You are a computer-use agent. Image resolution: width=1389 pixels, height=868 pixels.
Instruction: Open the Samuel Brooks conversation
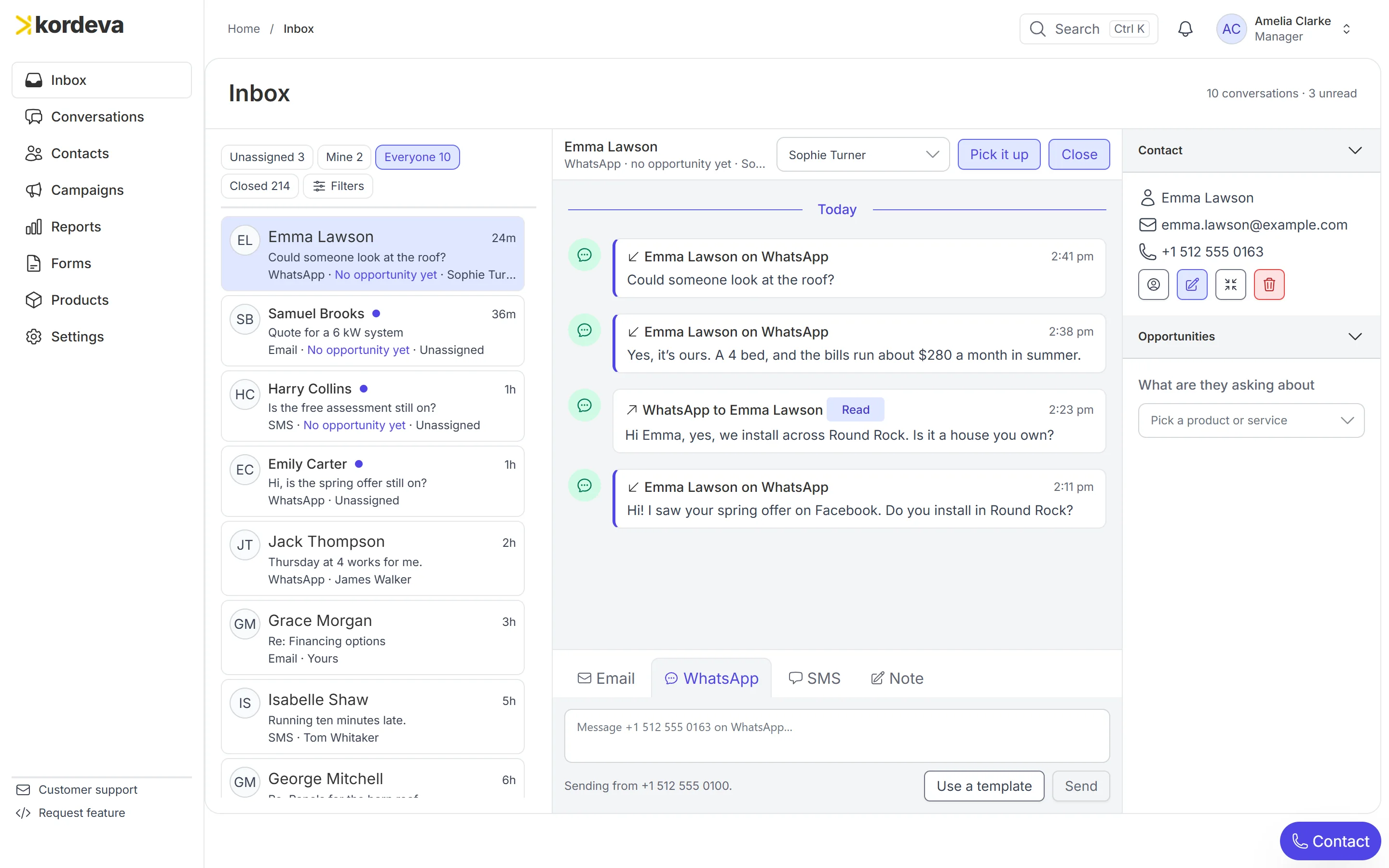point(372,331)
